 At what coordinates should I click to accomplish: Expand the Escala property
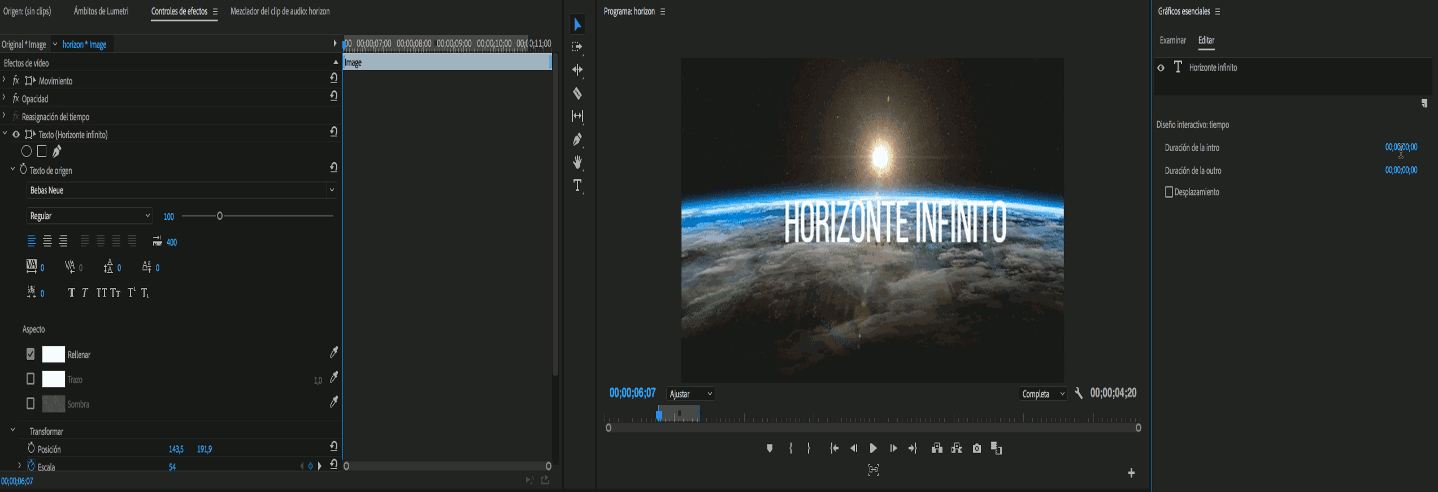pos(19,466)
